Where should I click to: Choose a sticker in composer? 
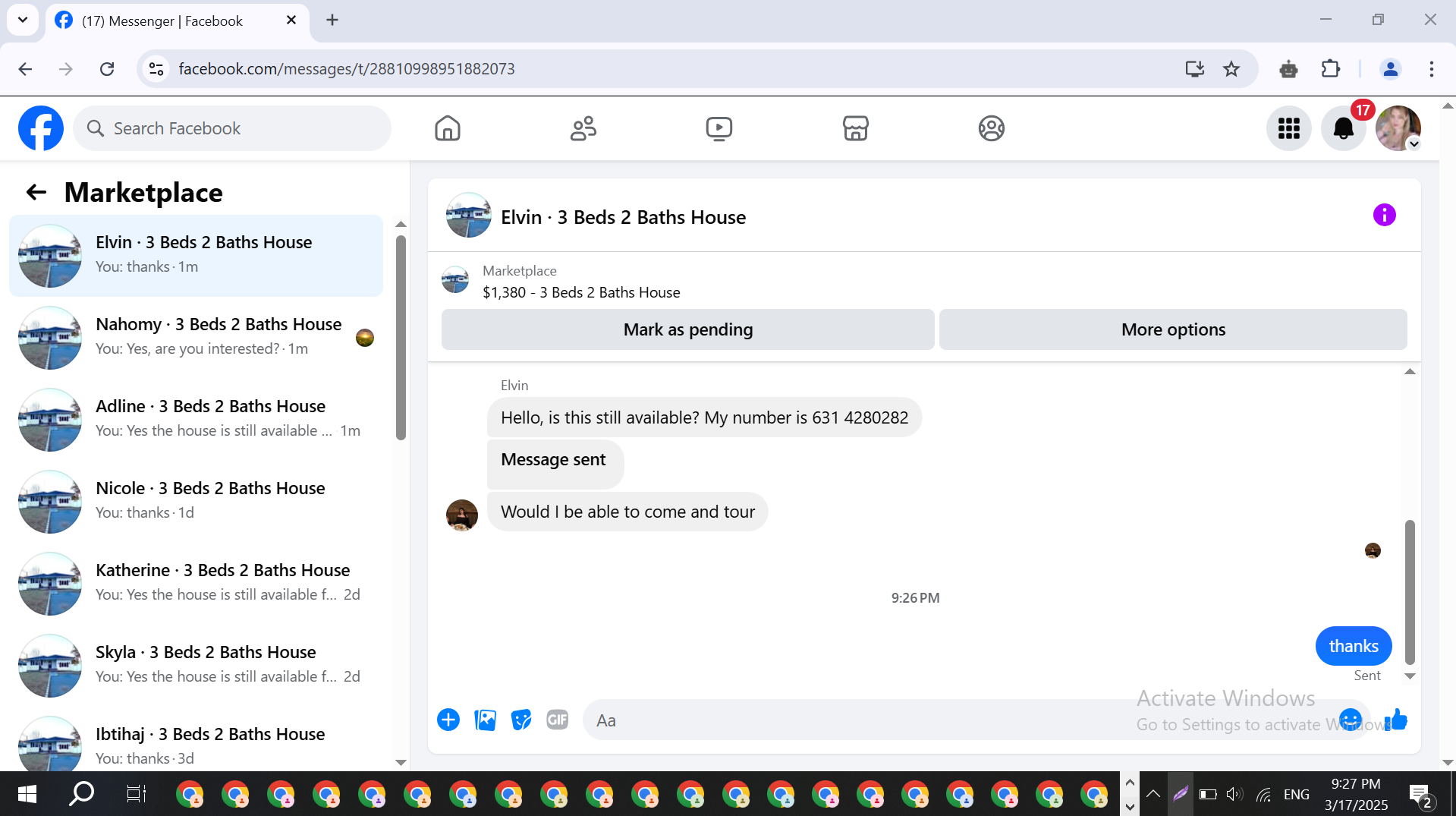point(521,720)
